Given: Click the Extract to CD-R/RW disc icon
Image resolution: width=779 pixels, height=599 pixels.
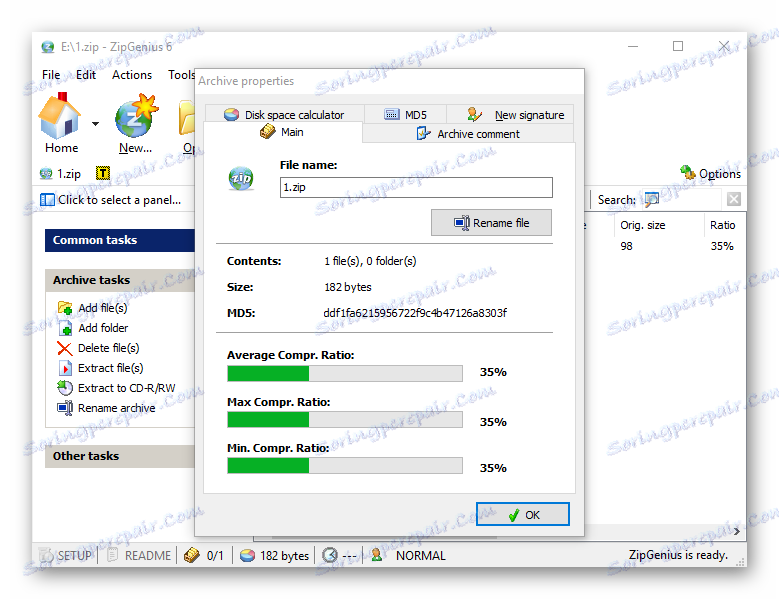Looking at the screenshot, I should (x=65, y=387).
